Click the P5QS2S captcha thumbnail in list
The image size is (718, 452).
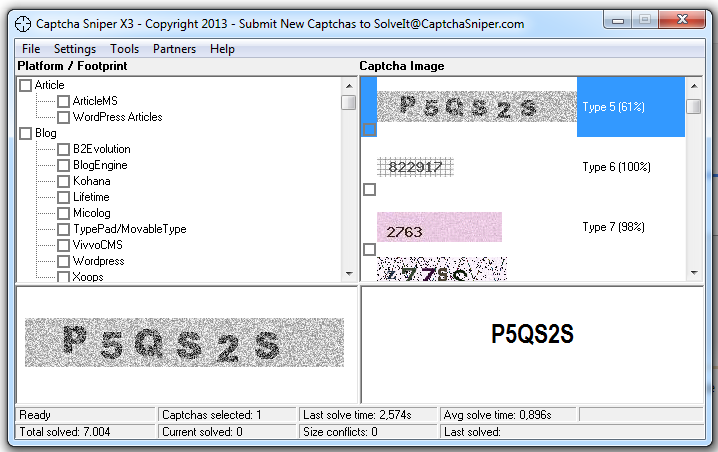point(477,106)
